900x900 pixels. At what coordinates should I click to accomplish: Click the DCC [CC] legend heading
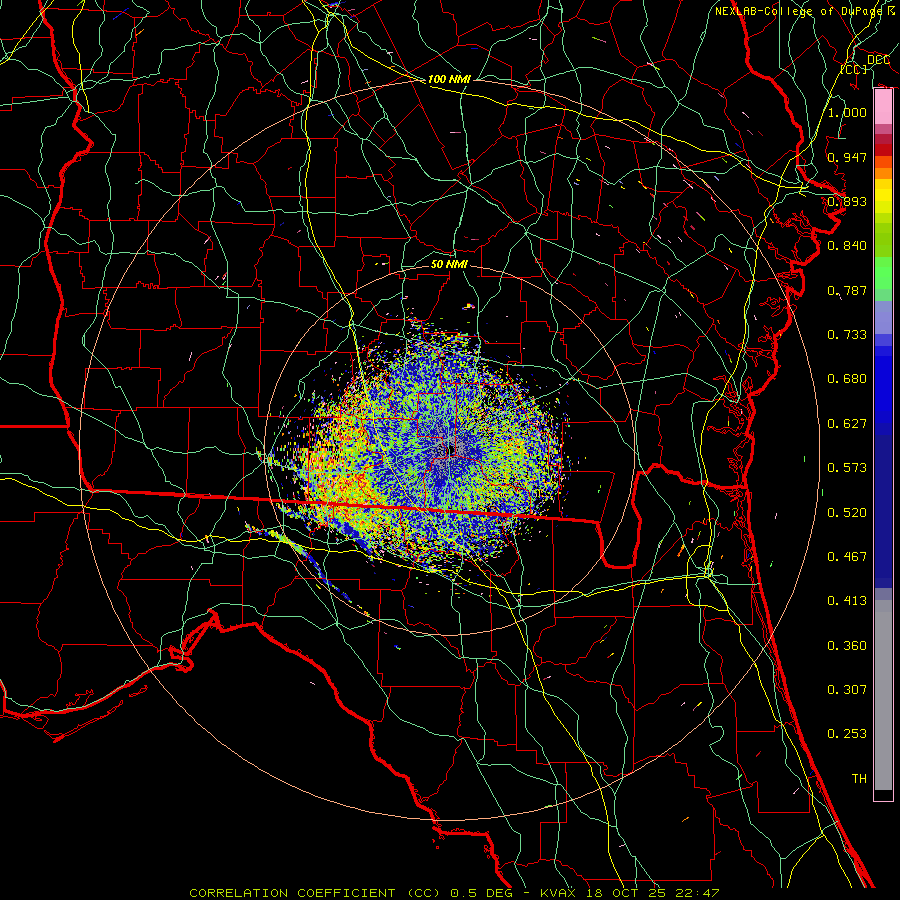(x=864, y=64)
